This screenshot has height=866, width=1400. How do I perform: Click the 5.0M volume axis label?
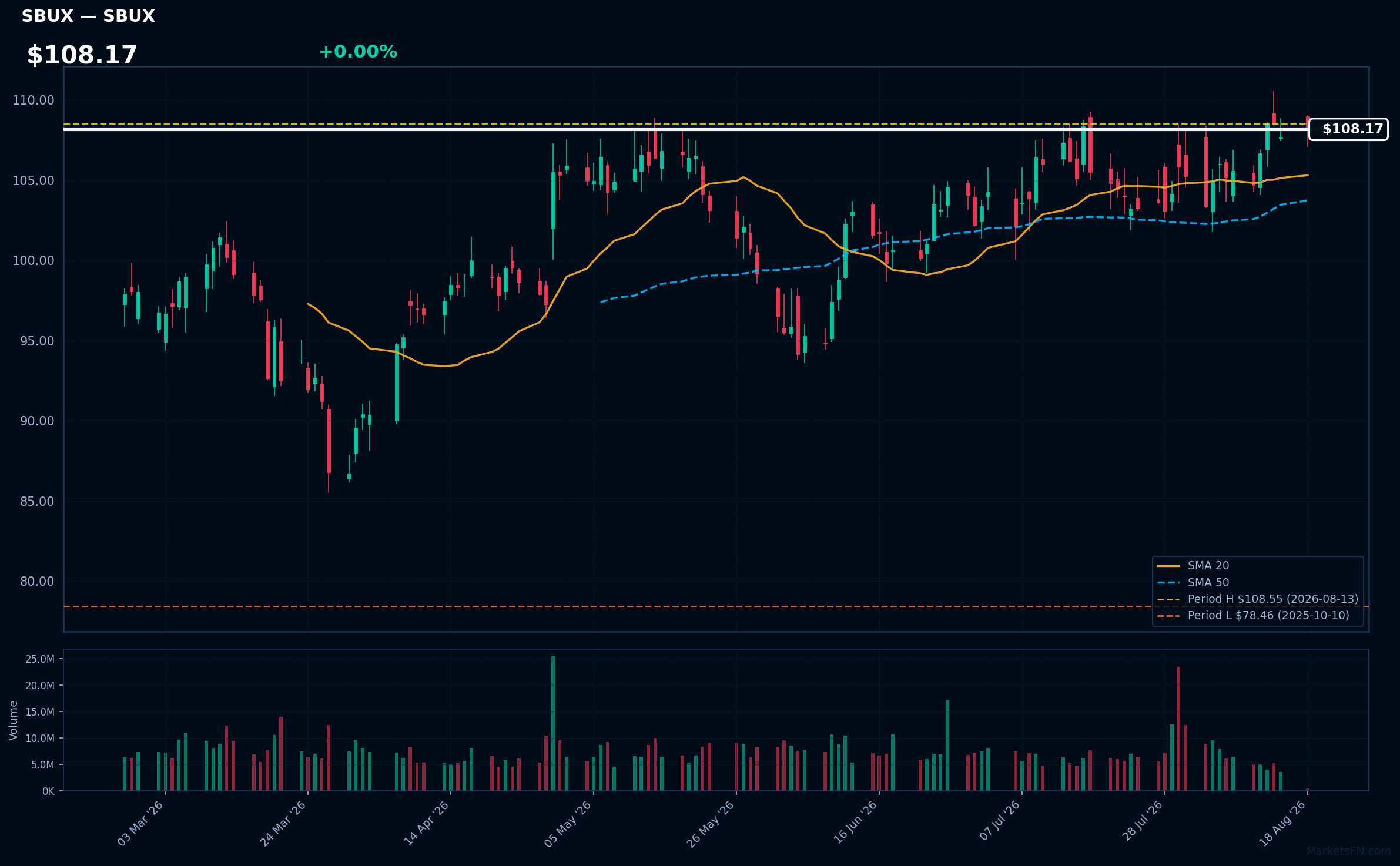43,765
